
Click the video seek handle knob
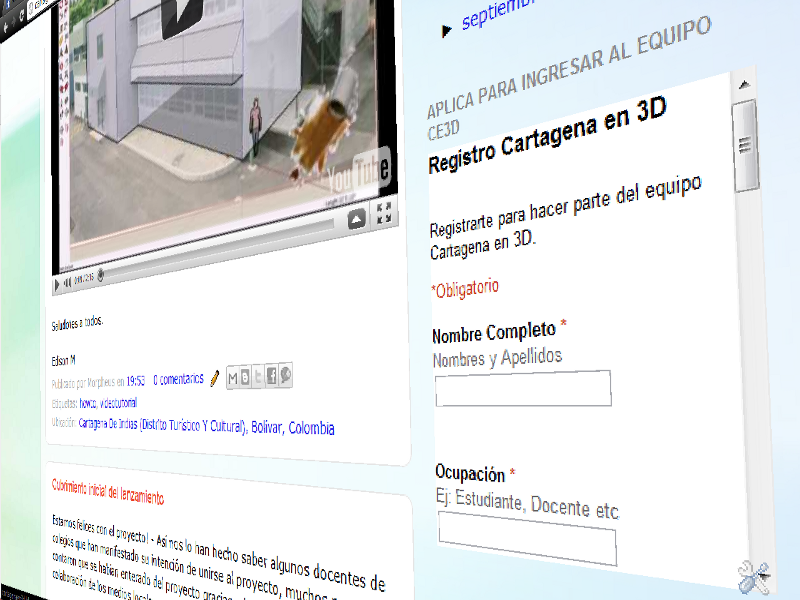[x=101, y=275]
